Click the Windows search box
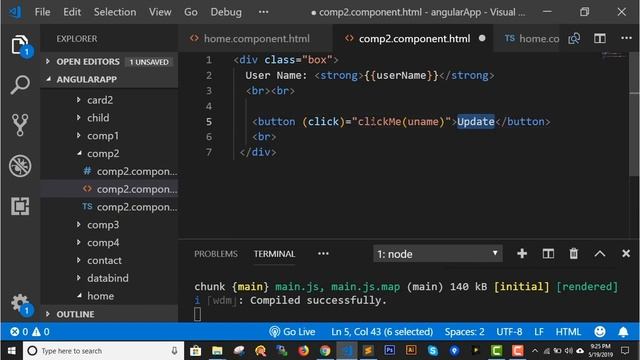The height and width of the screenshot is (360, 640). pyautogui.click(x=104, y=351)
